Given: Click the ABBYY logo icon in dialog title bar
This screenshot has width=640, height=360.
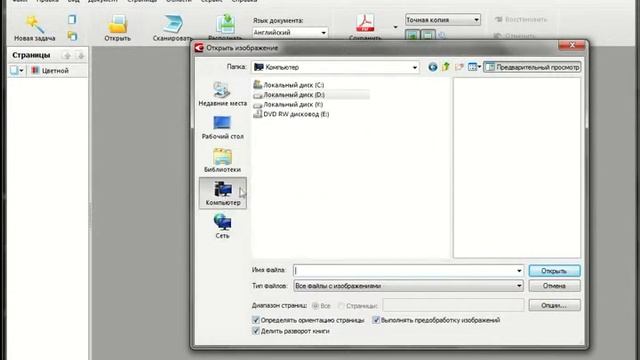Looking at the screenshot, I should point(199,48).
